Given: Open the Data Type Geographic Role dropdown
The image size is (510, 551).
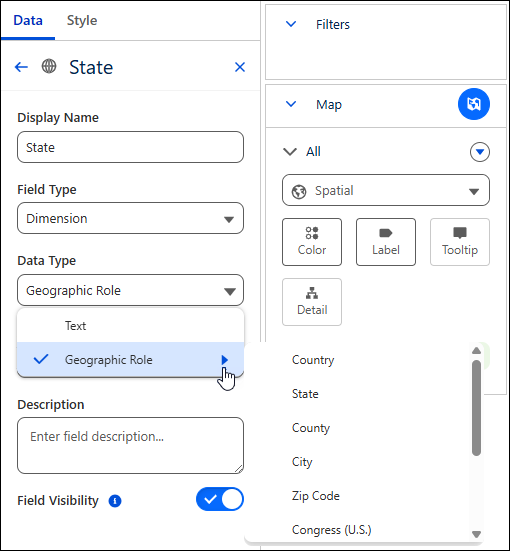Looking at the screenshot, I should (x=130, y=290).
